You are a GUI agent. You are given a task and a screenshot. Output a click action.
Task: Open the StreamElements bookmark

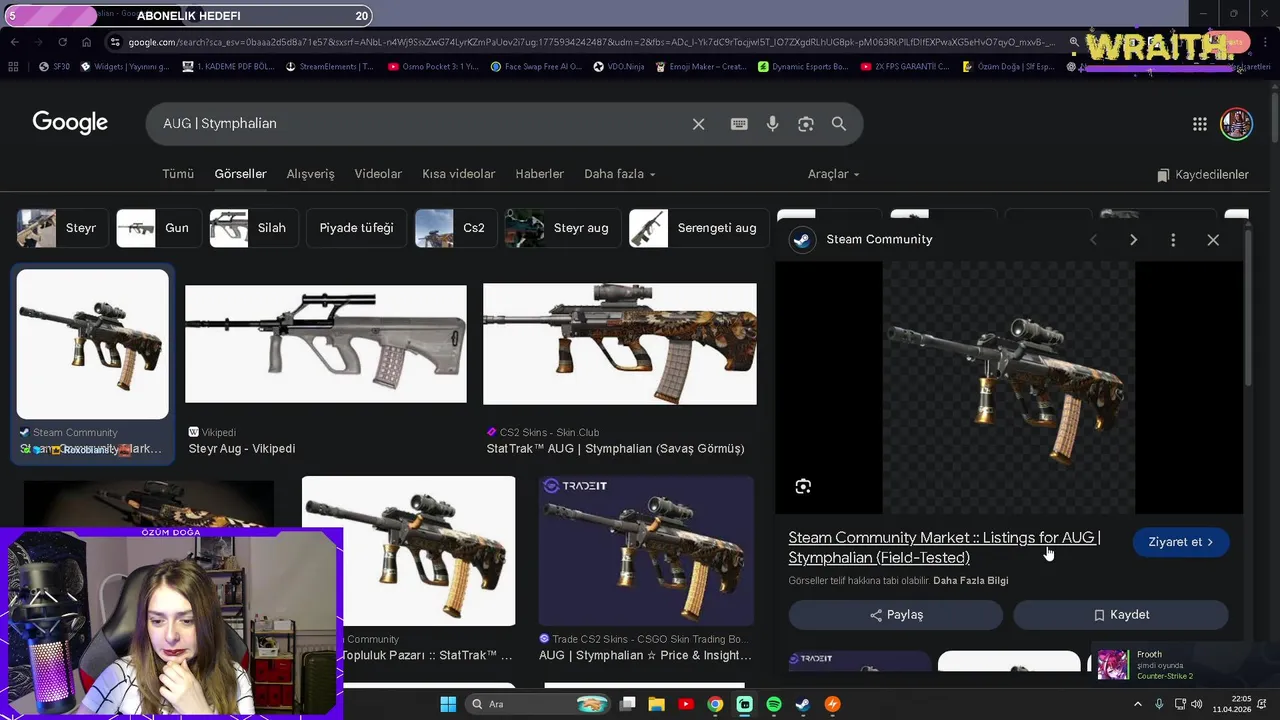pos(329,67)
